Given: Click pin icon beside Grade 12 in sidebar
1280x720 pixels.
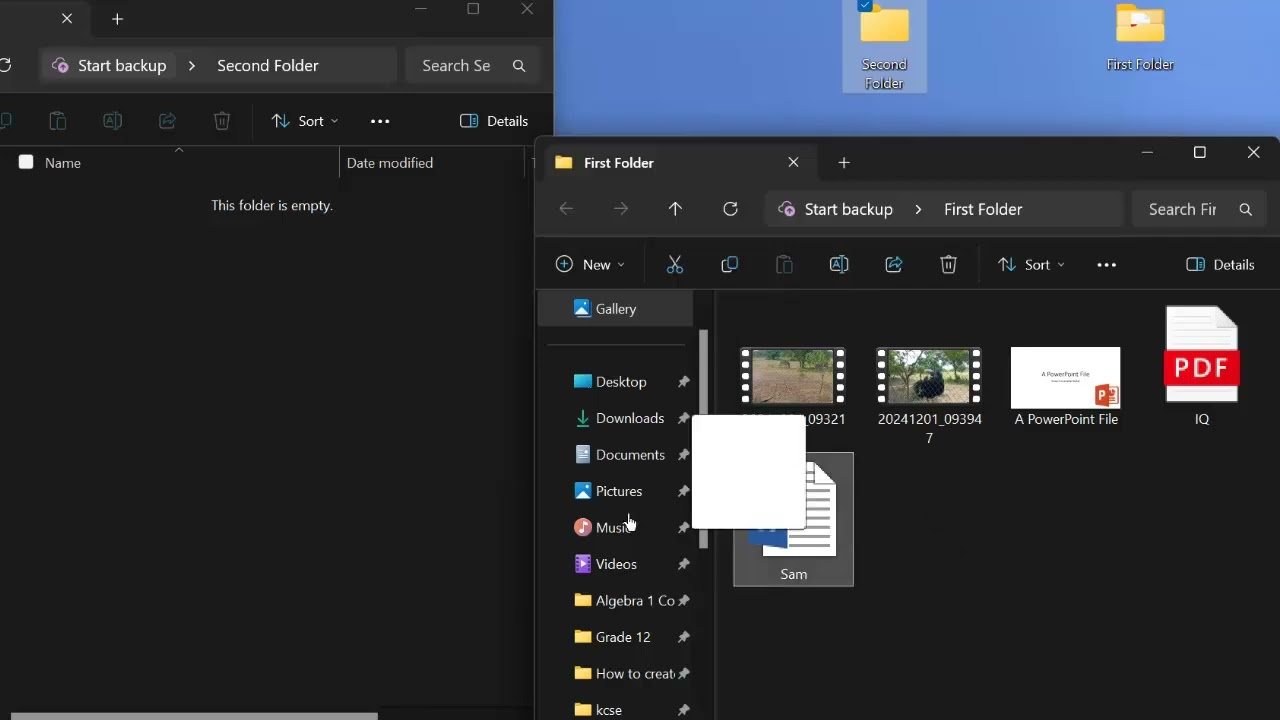Looking at the screenshot, I should (684, 637).
